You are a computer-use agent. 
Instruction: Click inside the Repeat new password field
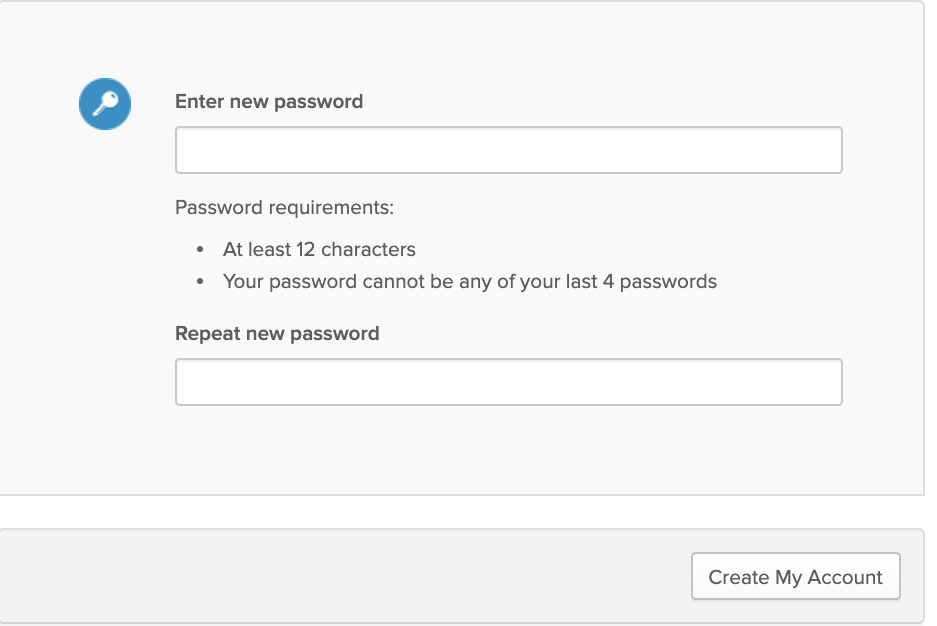pyautogui.click(x=508, y=382)
